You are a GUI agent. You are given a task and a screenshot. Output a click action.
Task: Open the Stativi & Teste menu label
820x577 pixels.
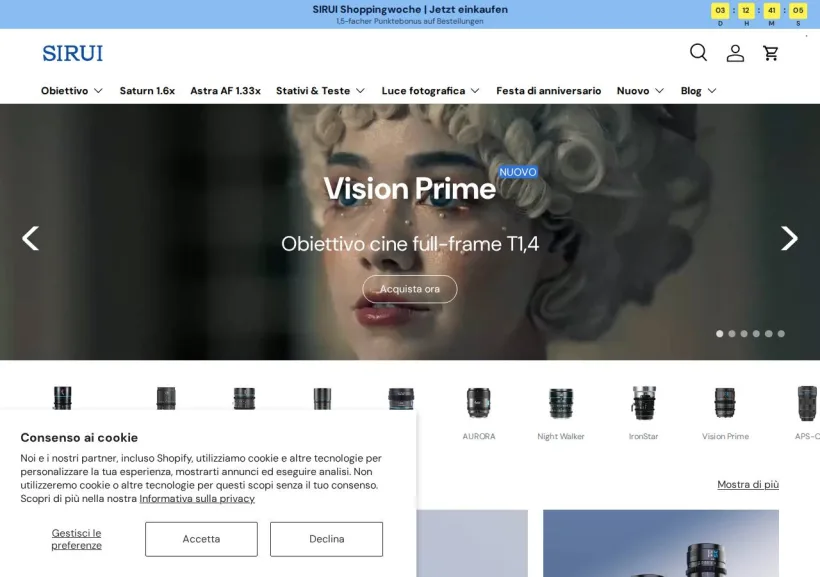313,91
